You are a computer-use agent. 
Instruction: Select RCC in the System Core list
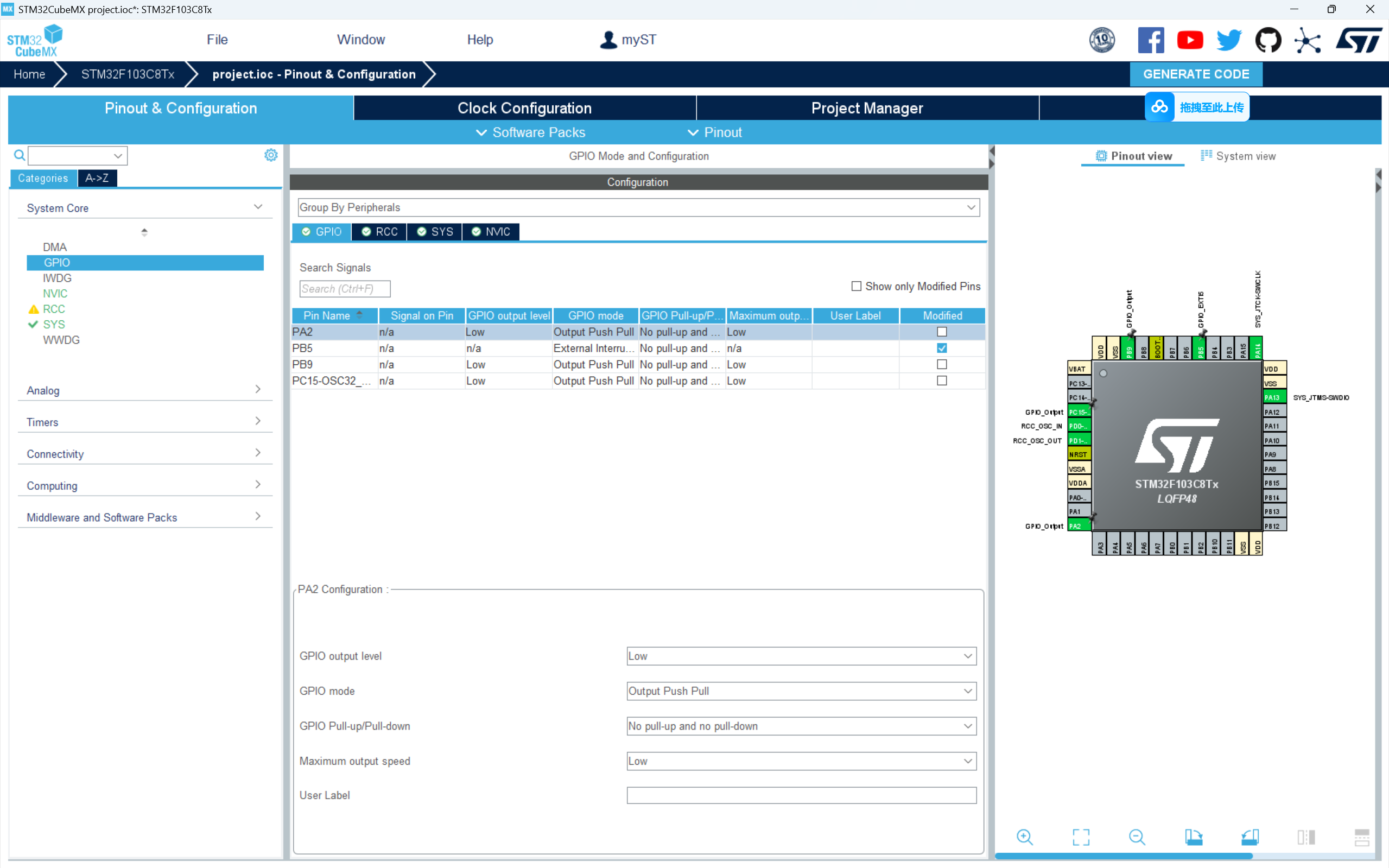(x=54, y=309)
